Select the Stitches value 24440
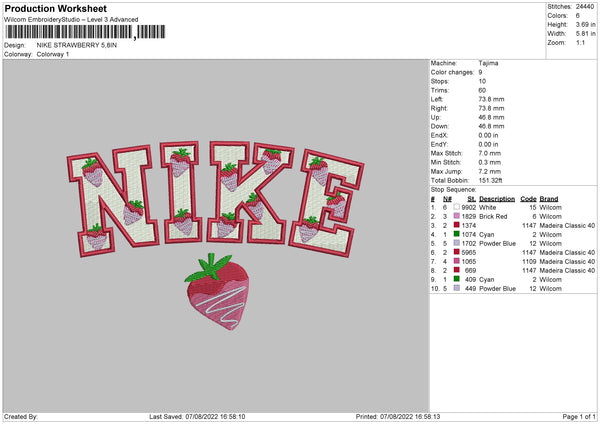Screen dimensions: 600x424 (585, 7)
